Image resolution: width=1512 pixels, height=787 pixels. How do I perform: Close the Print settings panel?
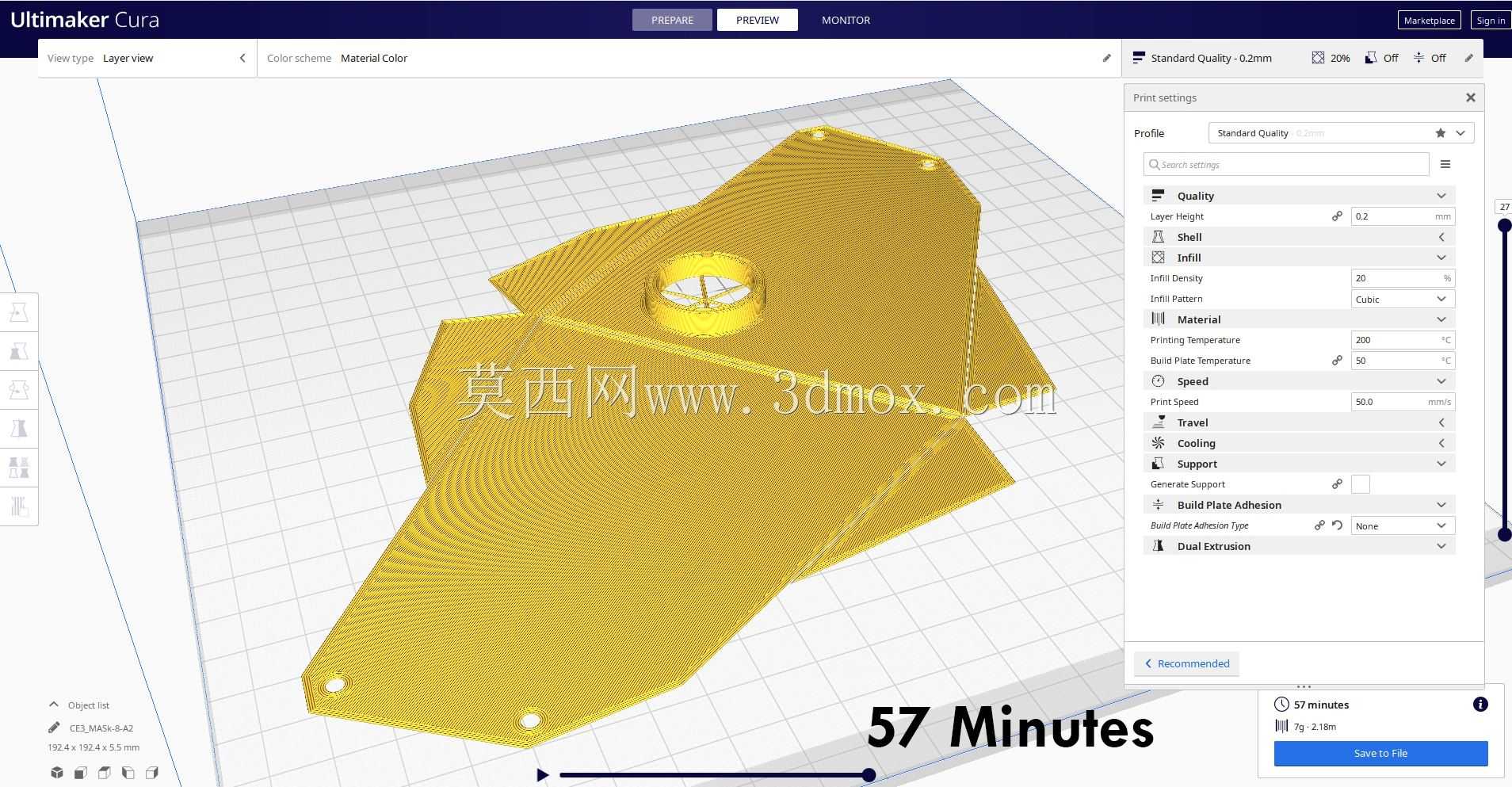point(1470,97)
